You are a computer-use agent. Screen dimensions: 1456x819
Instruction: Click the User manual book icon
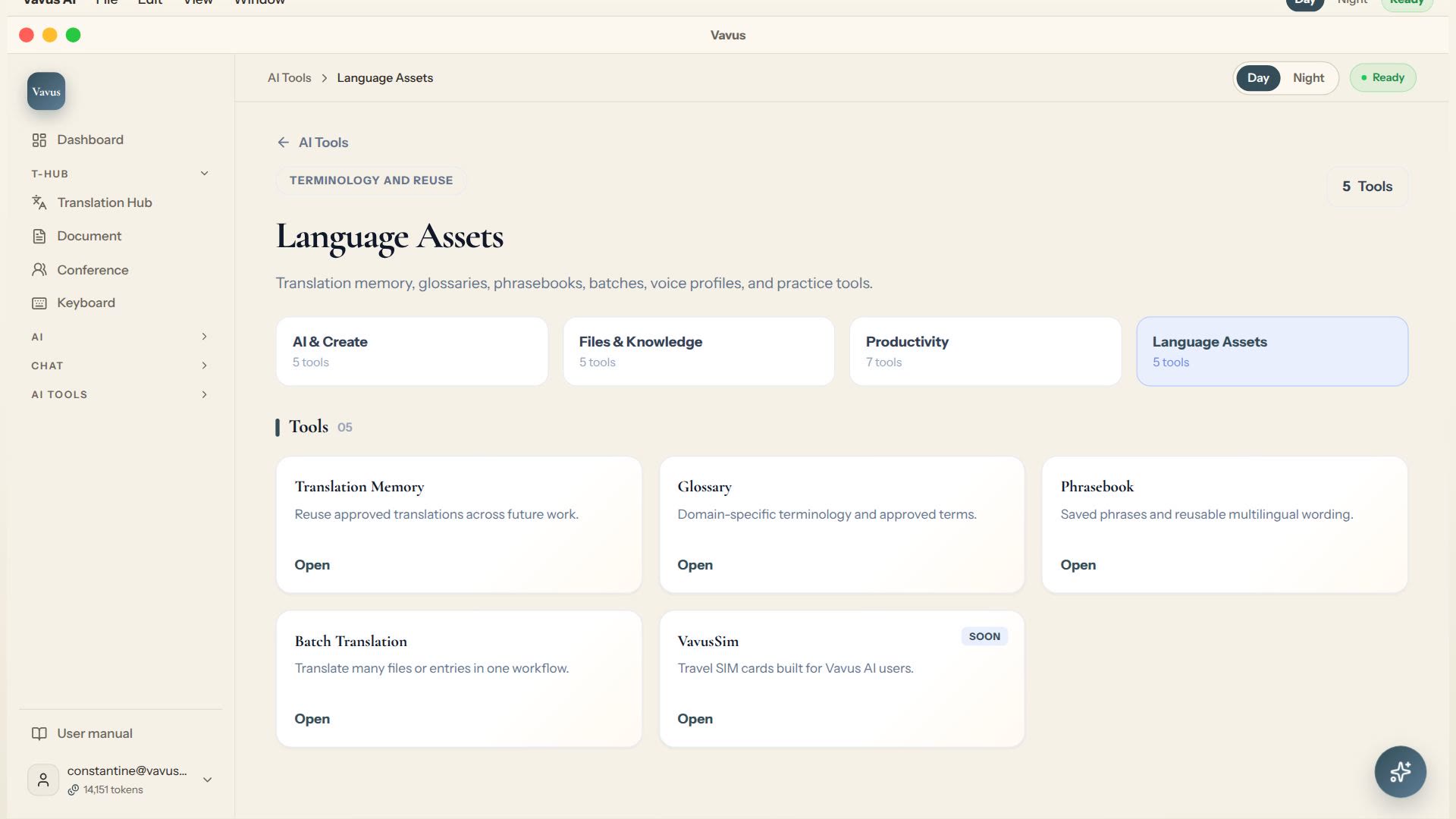(x=39, y=733)
